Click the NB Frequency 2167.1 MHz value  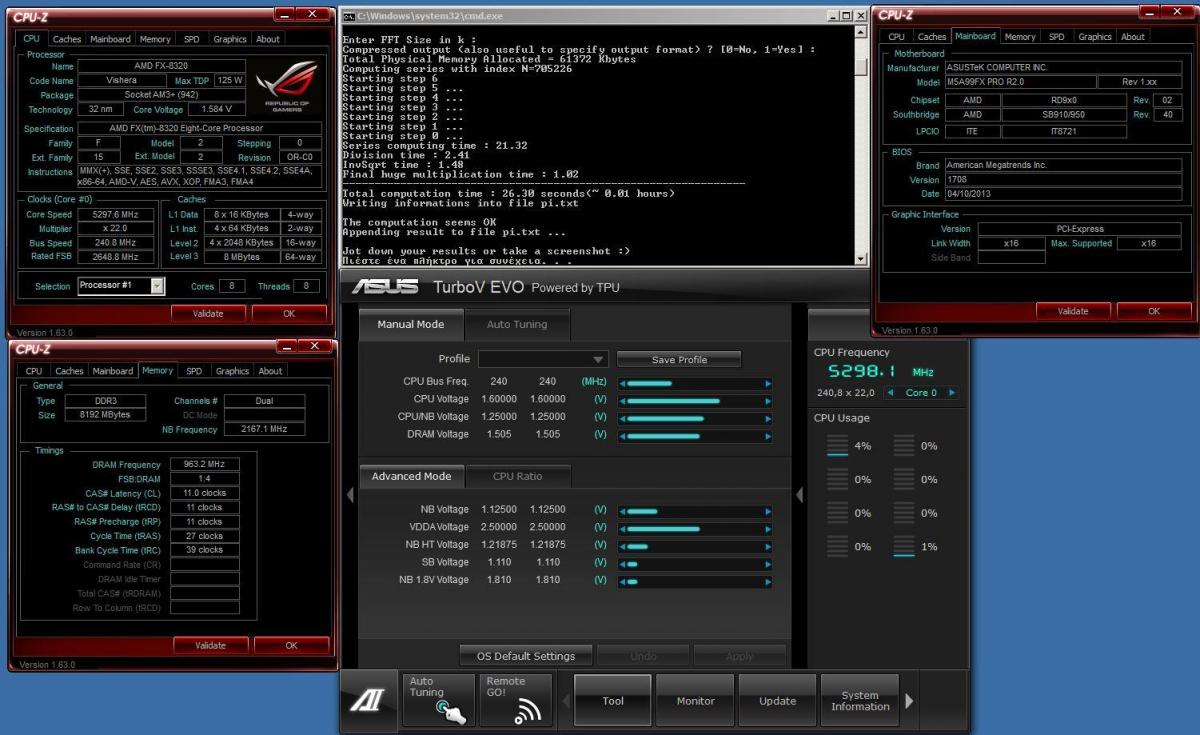[x=264, y=429]
